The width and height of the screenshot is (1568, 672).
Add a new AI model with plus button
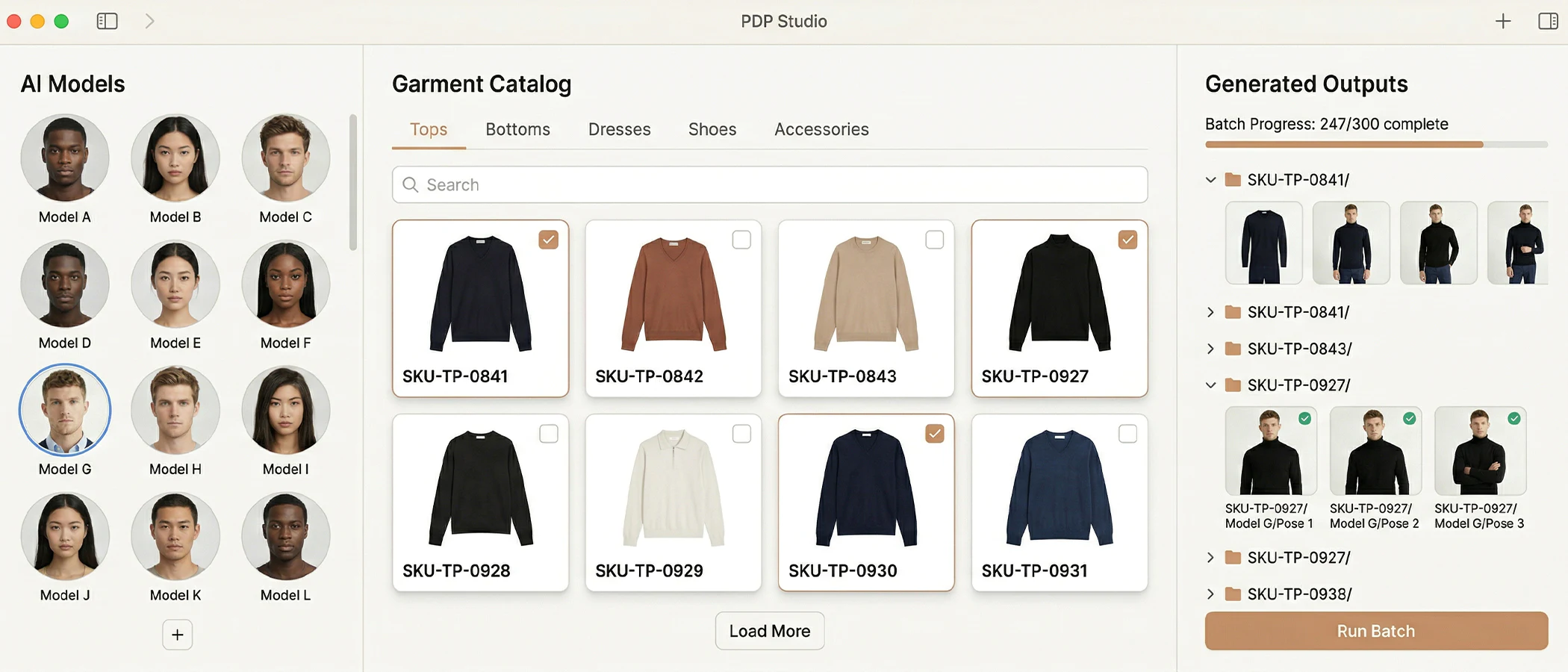(177, 635)
